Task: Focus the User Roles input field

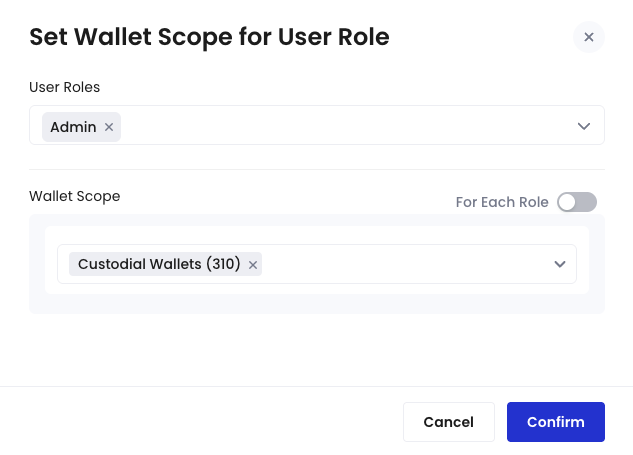Action: [340, 126]
